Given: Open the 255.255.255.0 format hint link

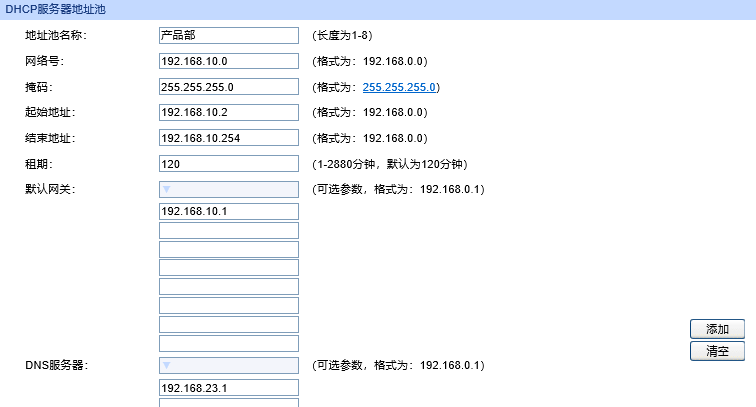Looking at the screenshot, I should point(399,87).
